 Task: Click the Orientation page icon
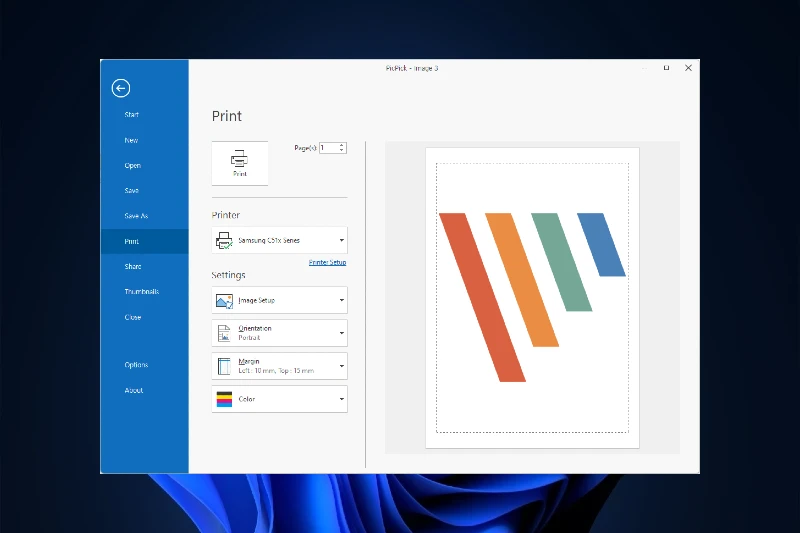click(x=224, y=333)
